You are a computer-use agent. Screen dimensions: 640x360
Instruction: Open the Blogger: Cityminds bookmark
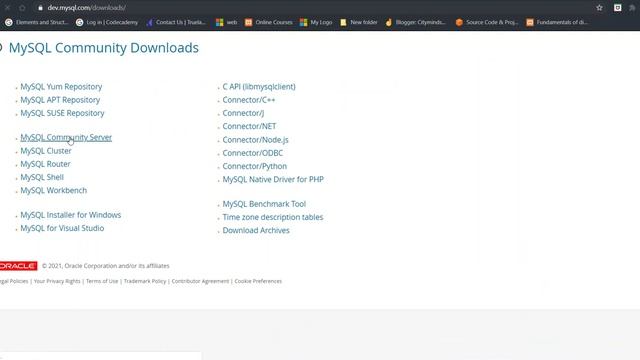[x=416, y=22]
